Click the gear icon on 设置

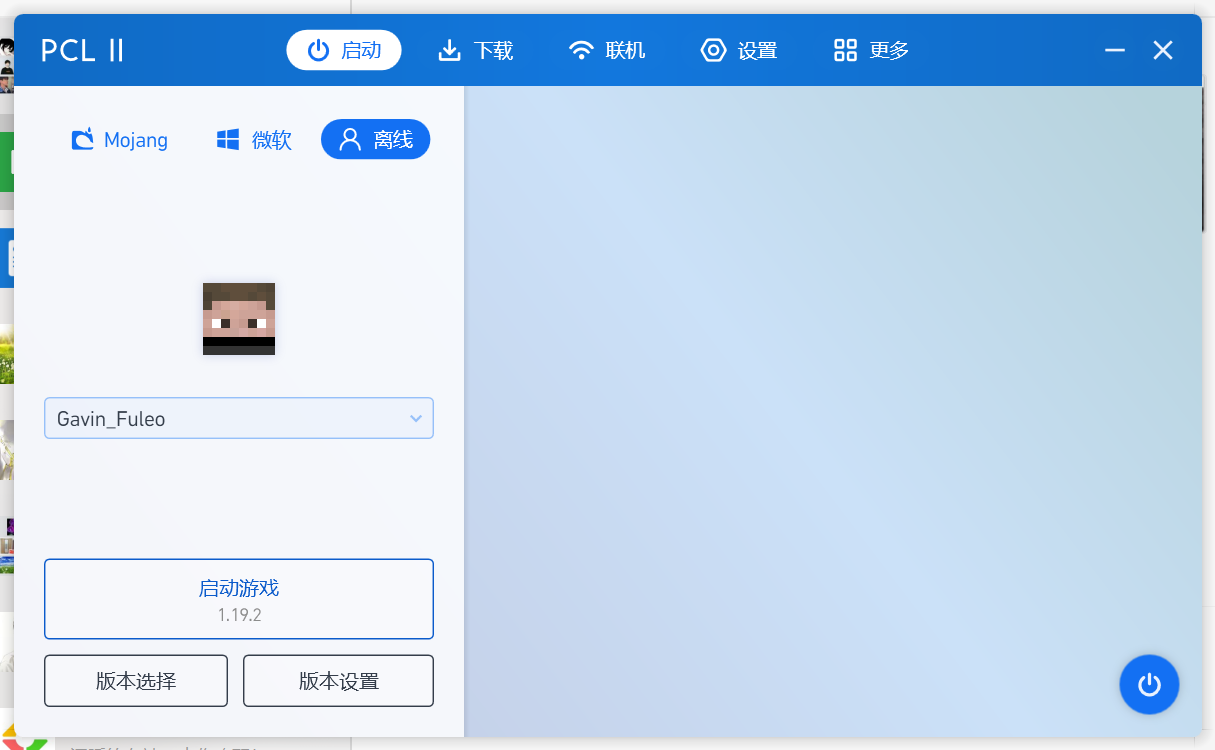(x=713, y=49)
